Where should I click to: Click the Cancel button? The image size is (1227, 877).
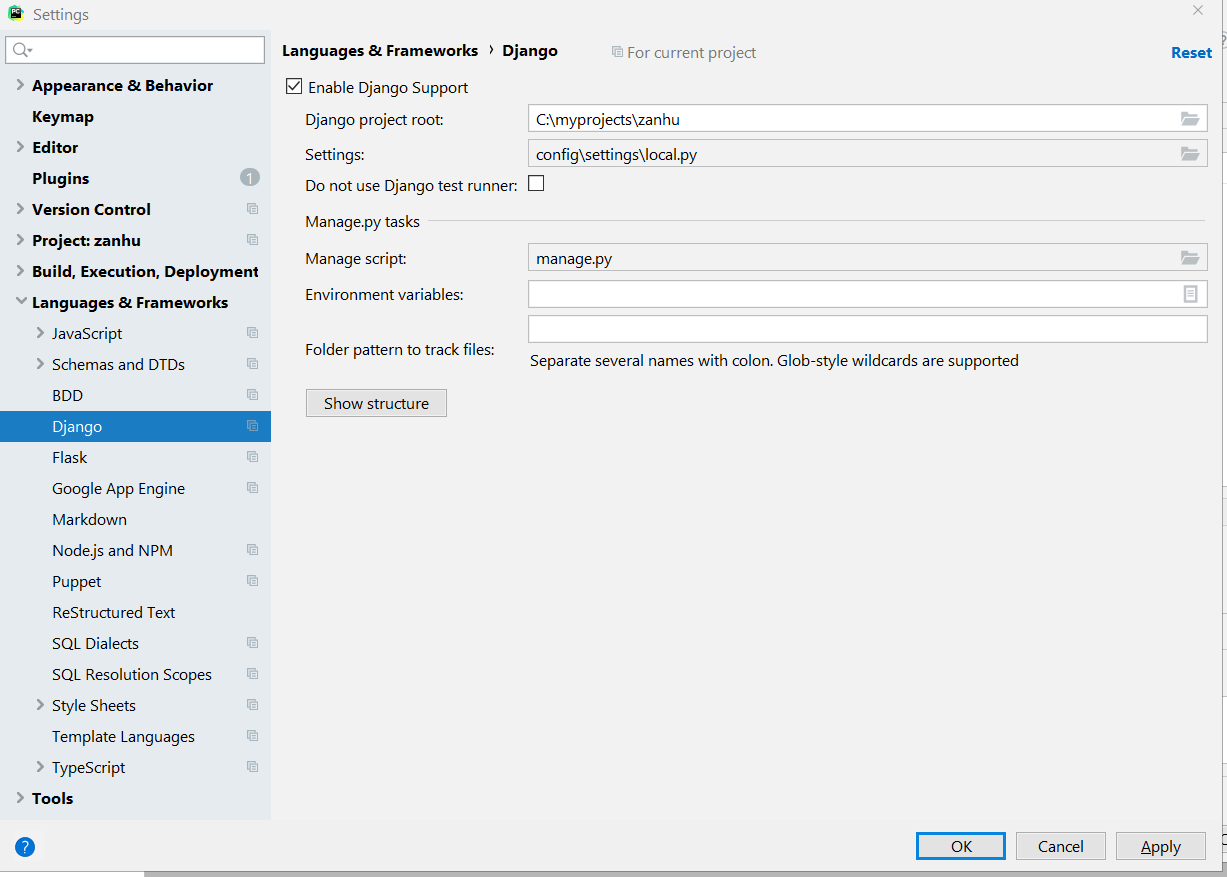pos(1061,846)
